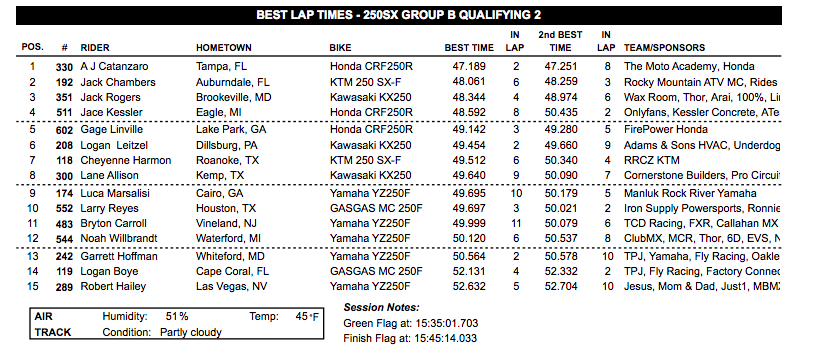Click the RIDER column header
The height and width of the screenshot is (364, 815).
(x=95, y=47)
